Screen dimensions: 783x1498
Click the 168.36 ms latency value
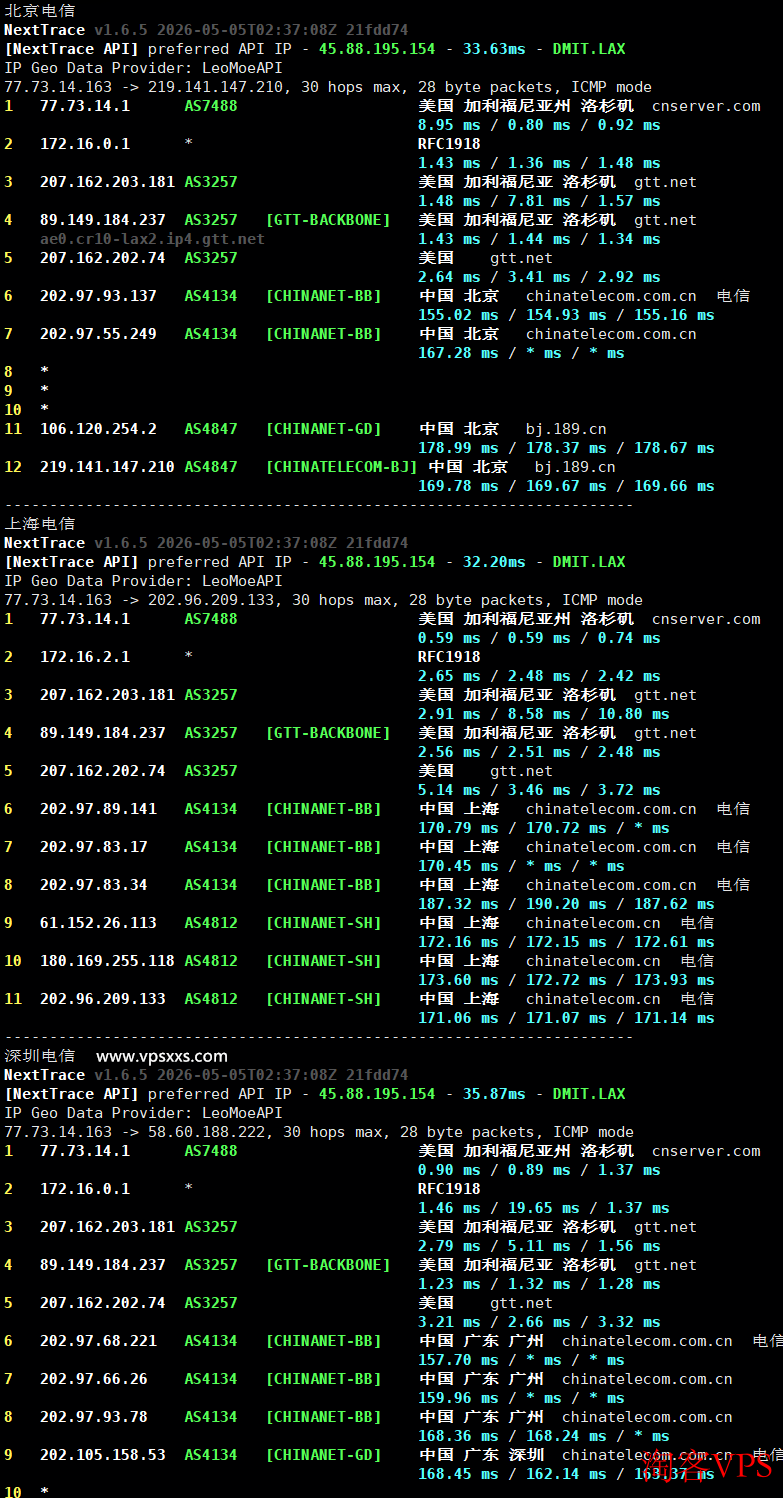pos(458,1435)
